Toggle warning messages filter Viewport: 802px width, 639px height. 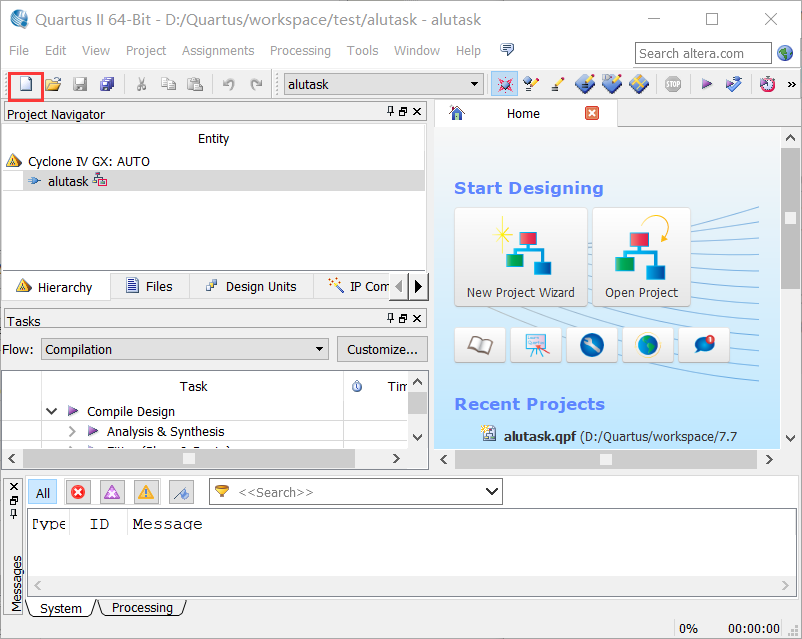pos(146,492)
